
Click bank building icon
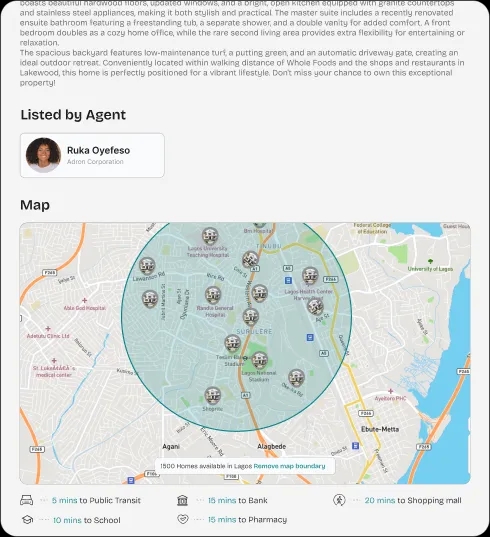(x=183, y=500)
